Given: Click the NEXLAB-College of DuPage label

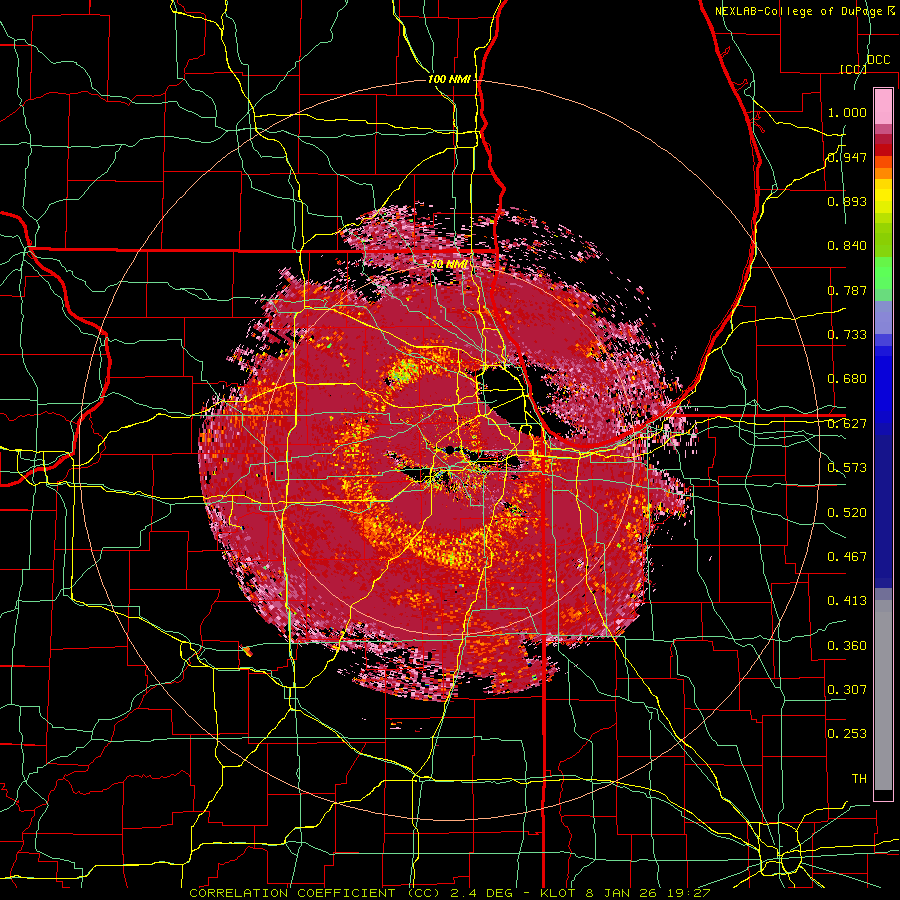Looking at the screenshot, I should click(x=797, y=11).
